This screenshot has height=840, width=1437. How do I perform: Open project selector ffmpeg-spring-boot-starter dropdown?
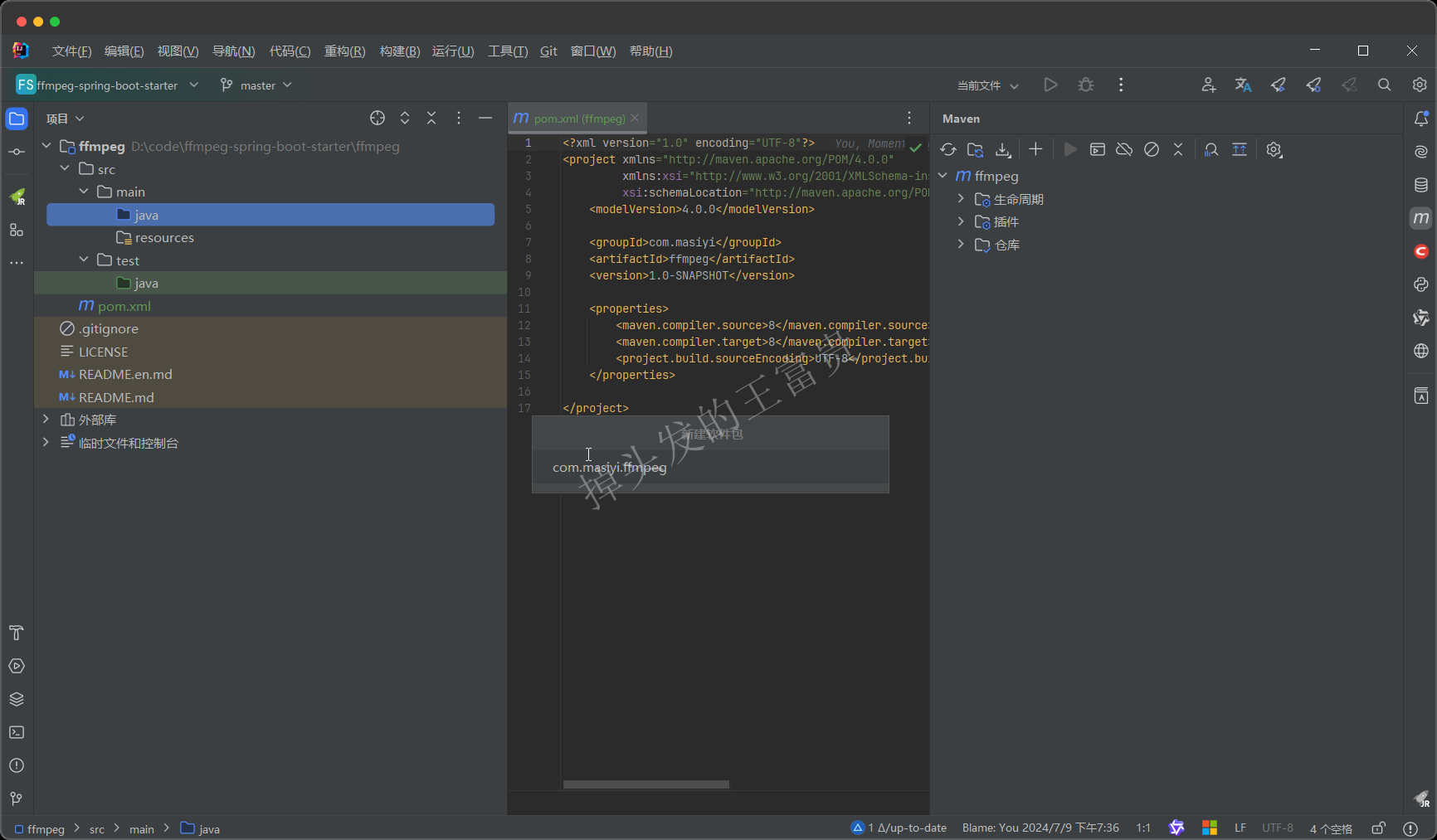108,85
